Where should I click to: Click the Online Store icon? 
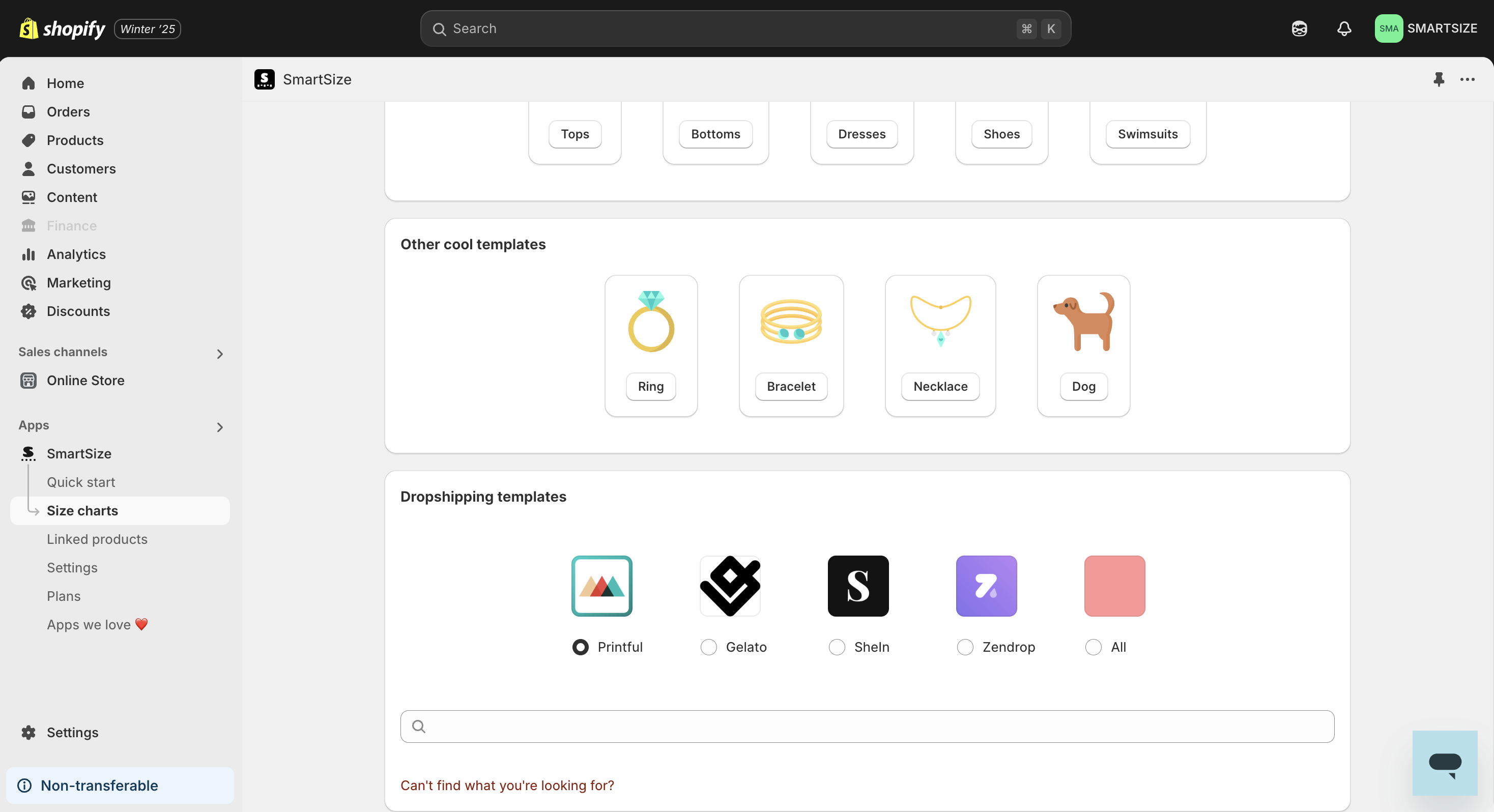(x=28, y=380)
